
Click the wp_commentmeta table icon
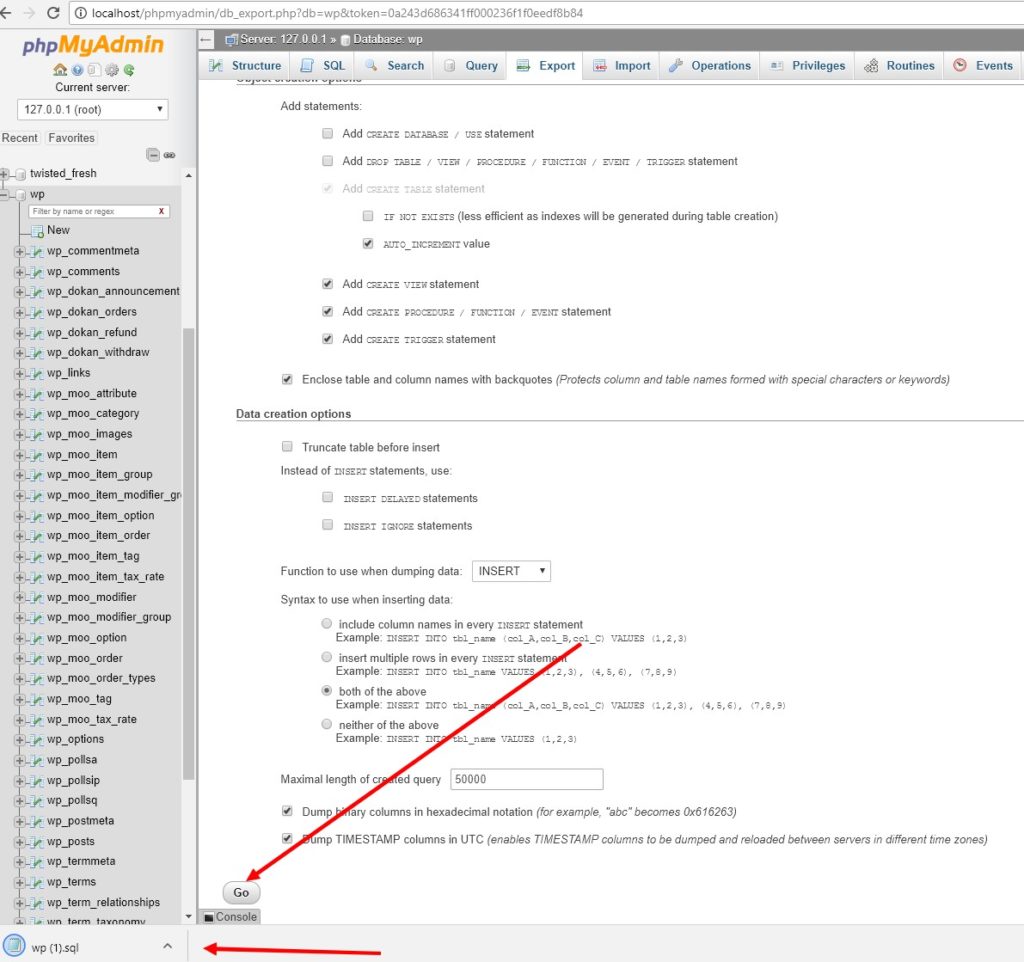[37, 251]
